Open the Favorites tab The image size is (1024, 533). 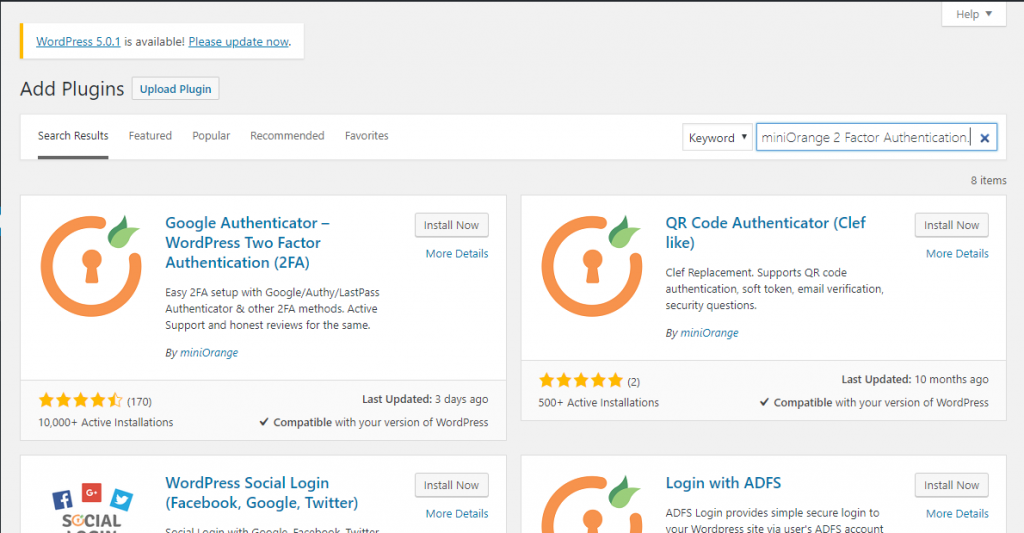tap(366, 136)
